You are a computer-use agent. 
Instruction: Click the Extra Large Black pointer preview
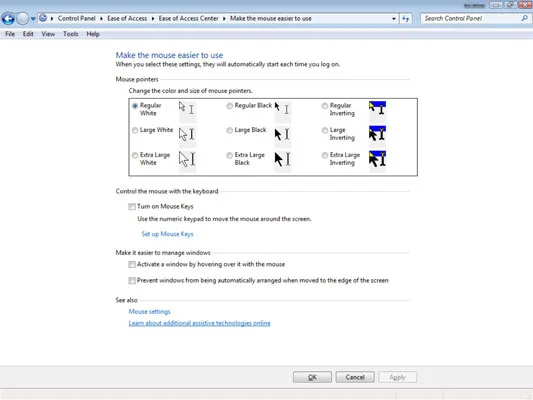point(283,159)
